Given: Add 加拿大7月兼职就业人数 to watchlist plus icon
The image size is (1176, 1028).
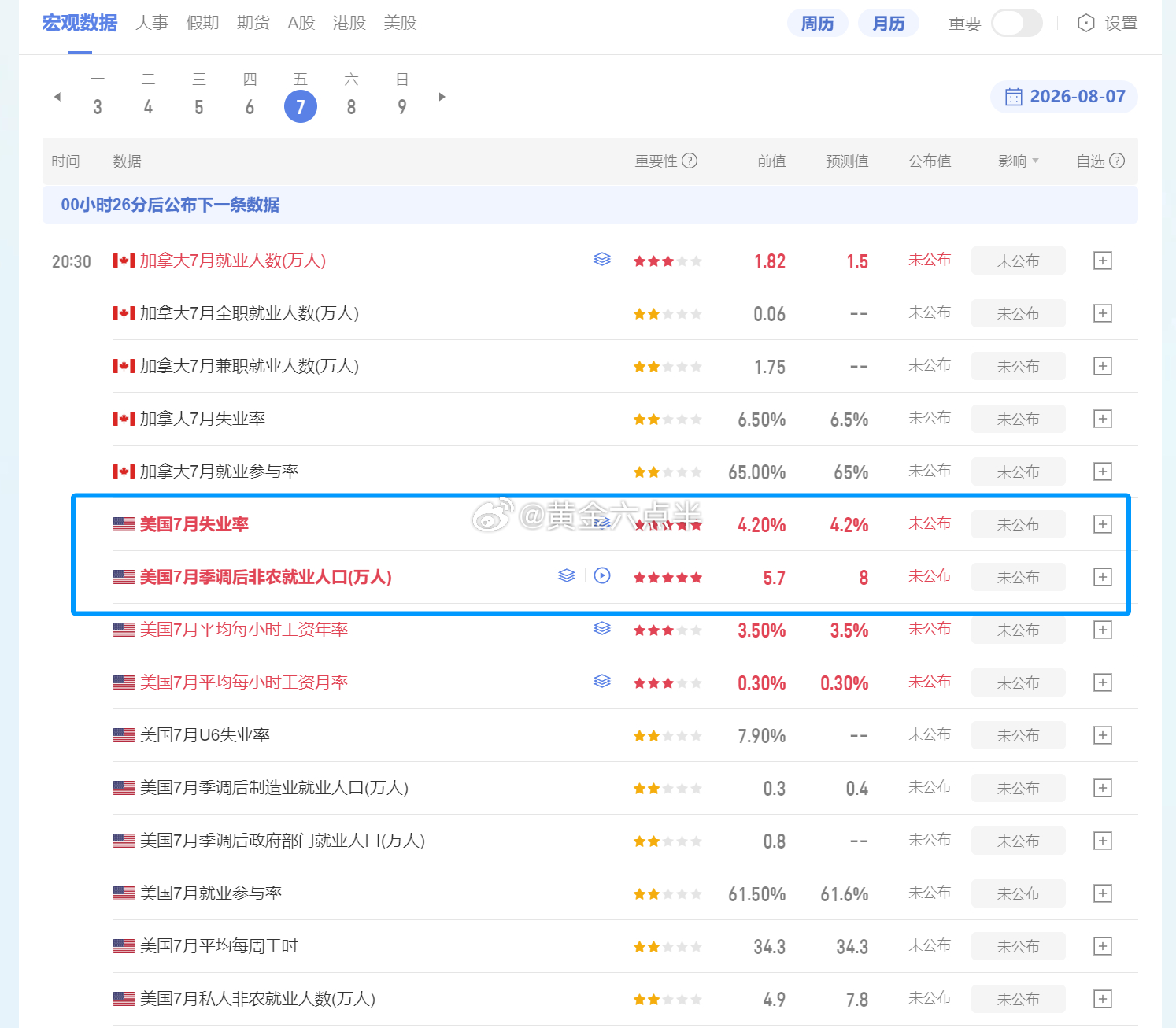Looking at the screenshot, I should point(1103,366).
